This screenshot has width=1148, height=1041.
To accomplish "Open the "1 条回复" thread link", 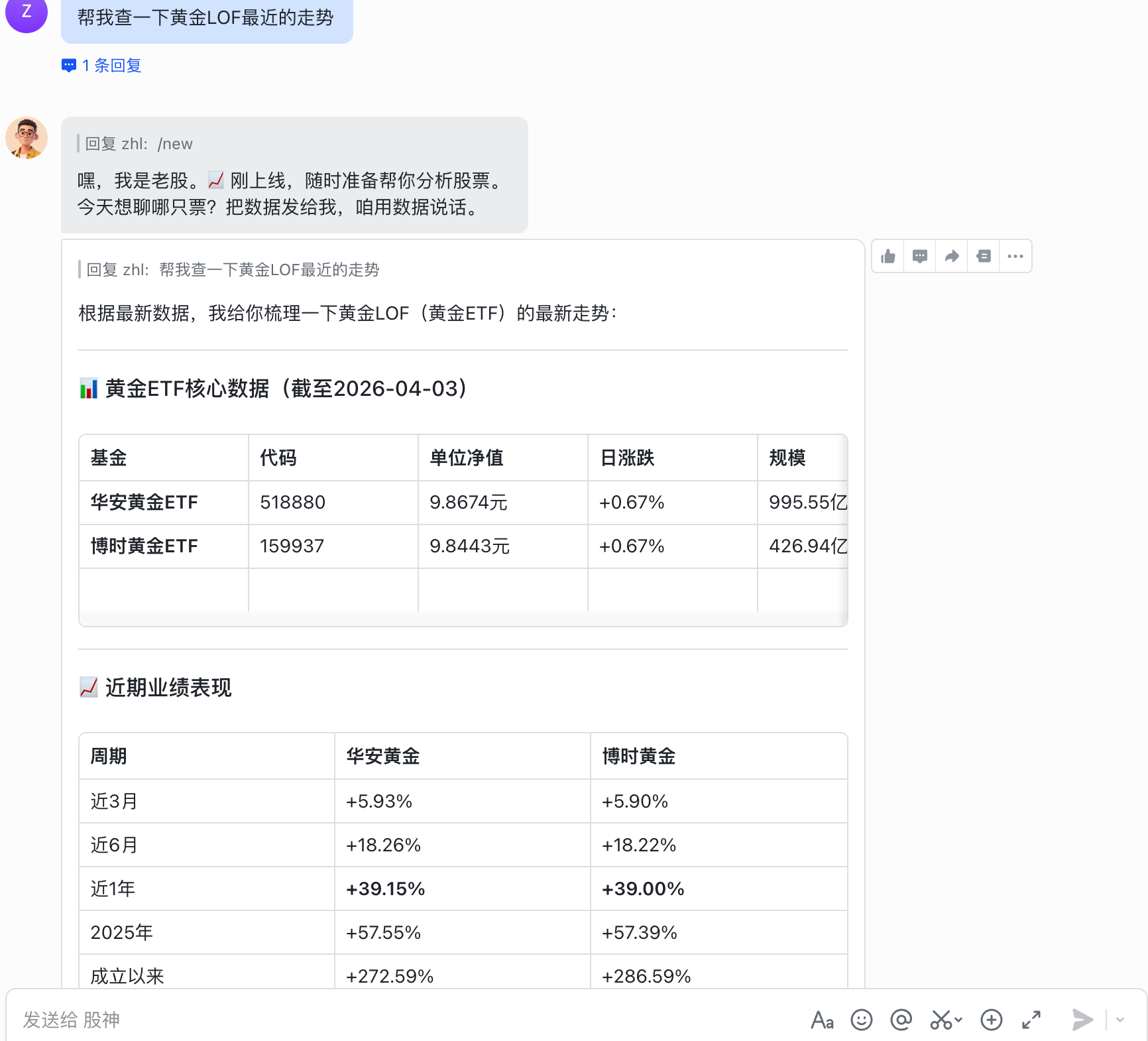I will tap(111, 66).
